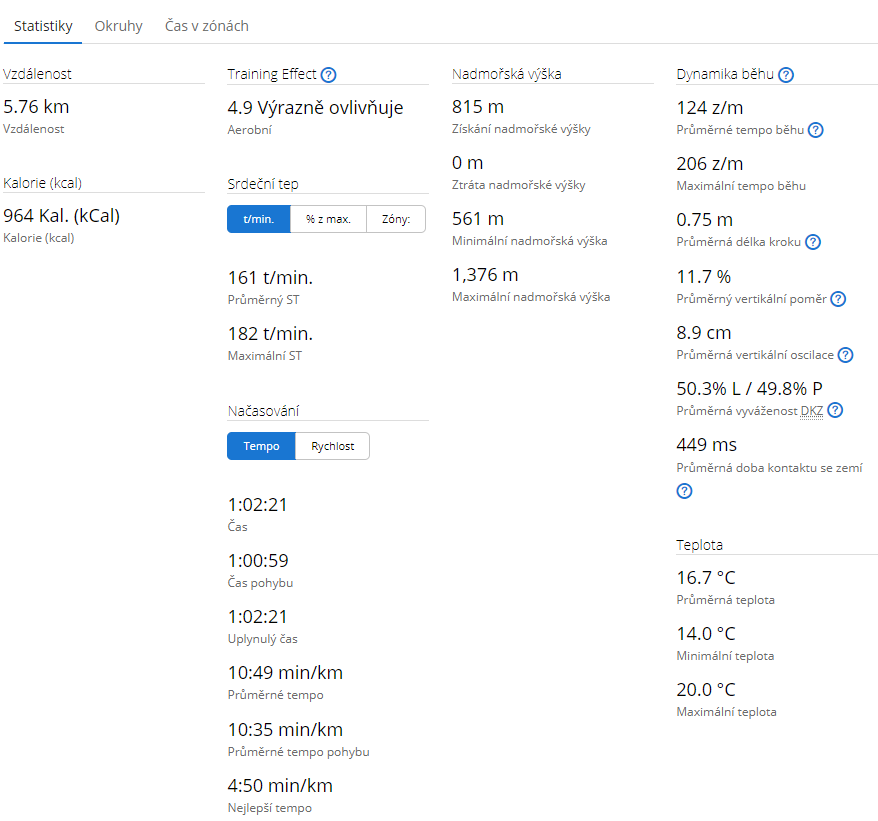
Task: Click help icon for Průměrná vertikální oscilace
Action: 845,355
